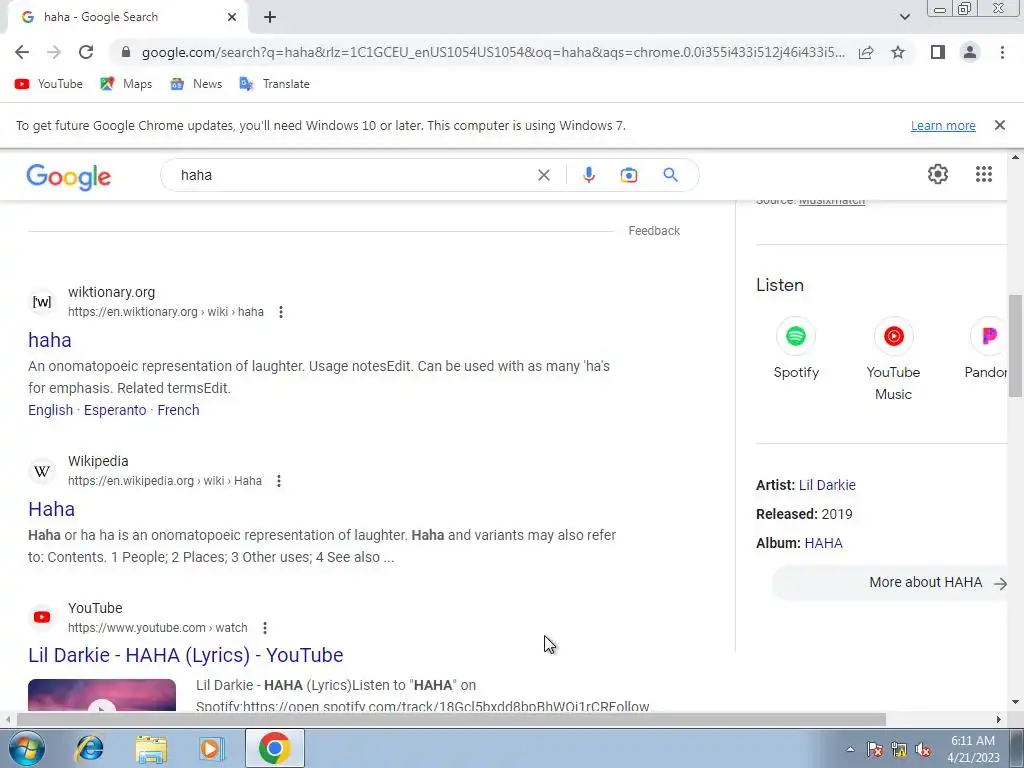
Task: Open Google search settings gear
Action: (x=938, y=174)
